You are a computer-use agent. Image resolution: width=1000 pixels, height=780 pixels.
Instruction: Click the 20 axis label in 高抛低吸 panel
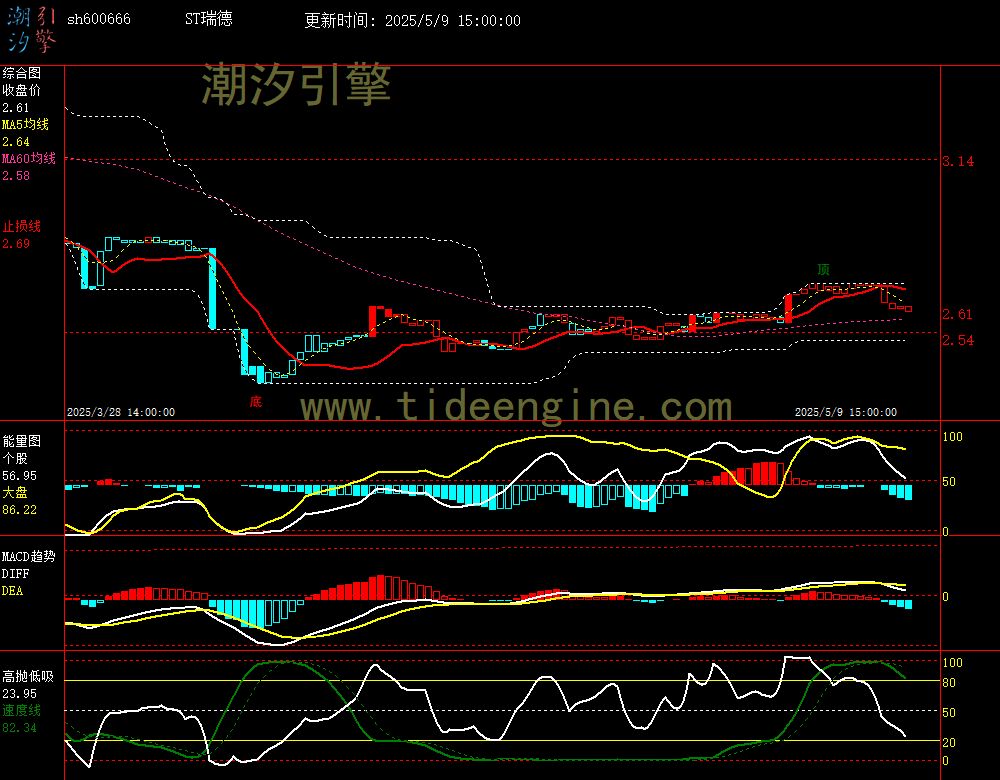tap(949, 742)
